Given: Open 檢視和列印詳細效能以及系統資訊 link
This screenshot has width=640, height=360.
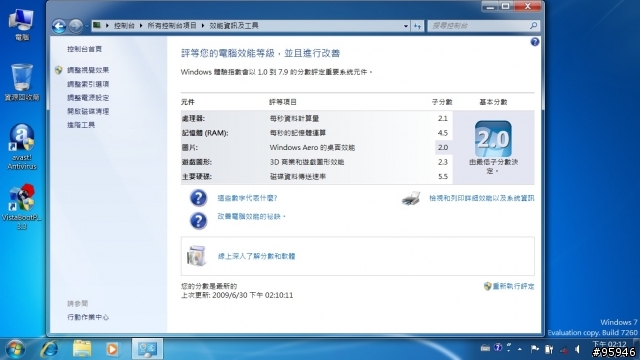Looking at the screenshot, I should [x=482, y=198].
